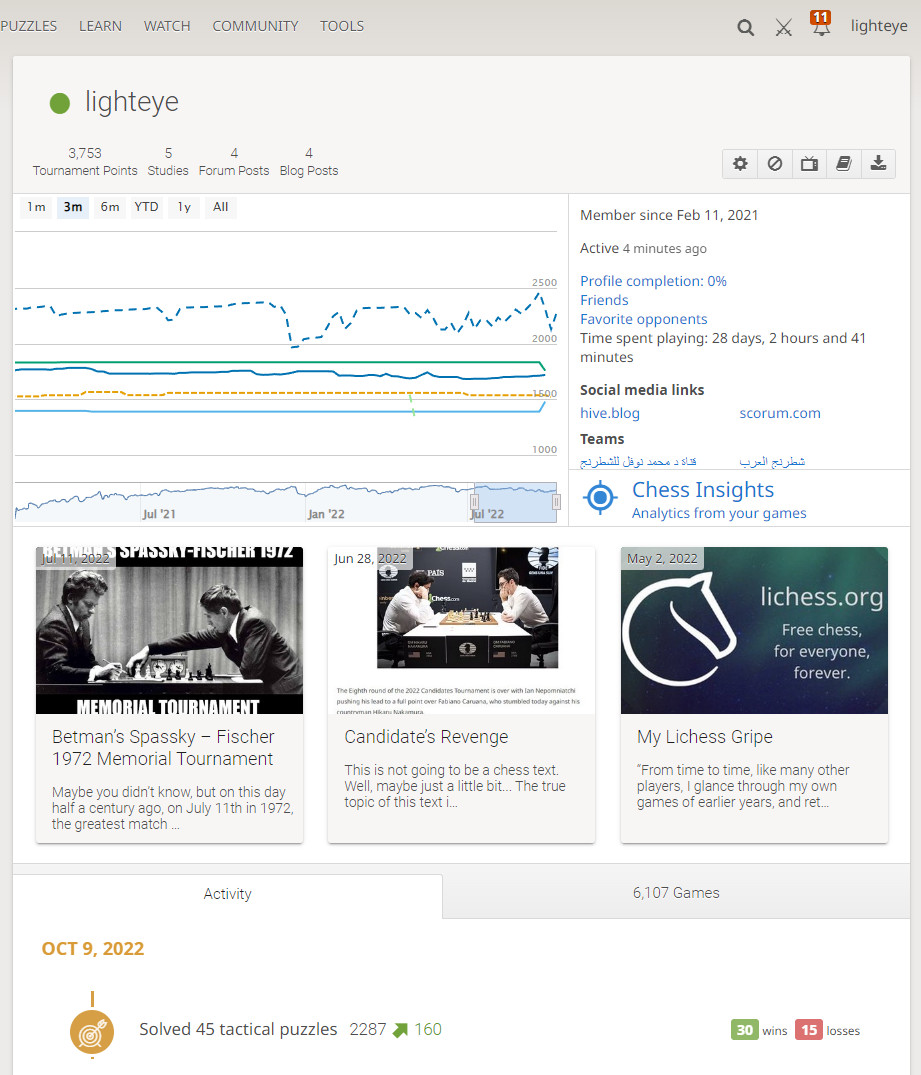The image size is (921, 1075).
Task: Click the right handle of chart navigator
Action: pos(556,502)
